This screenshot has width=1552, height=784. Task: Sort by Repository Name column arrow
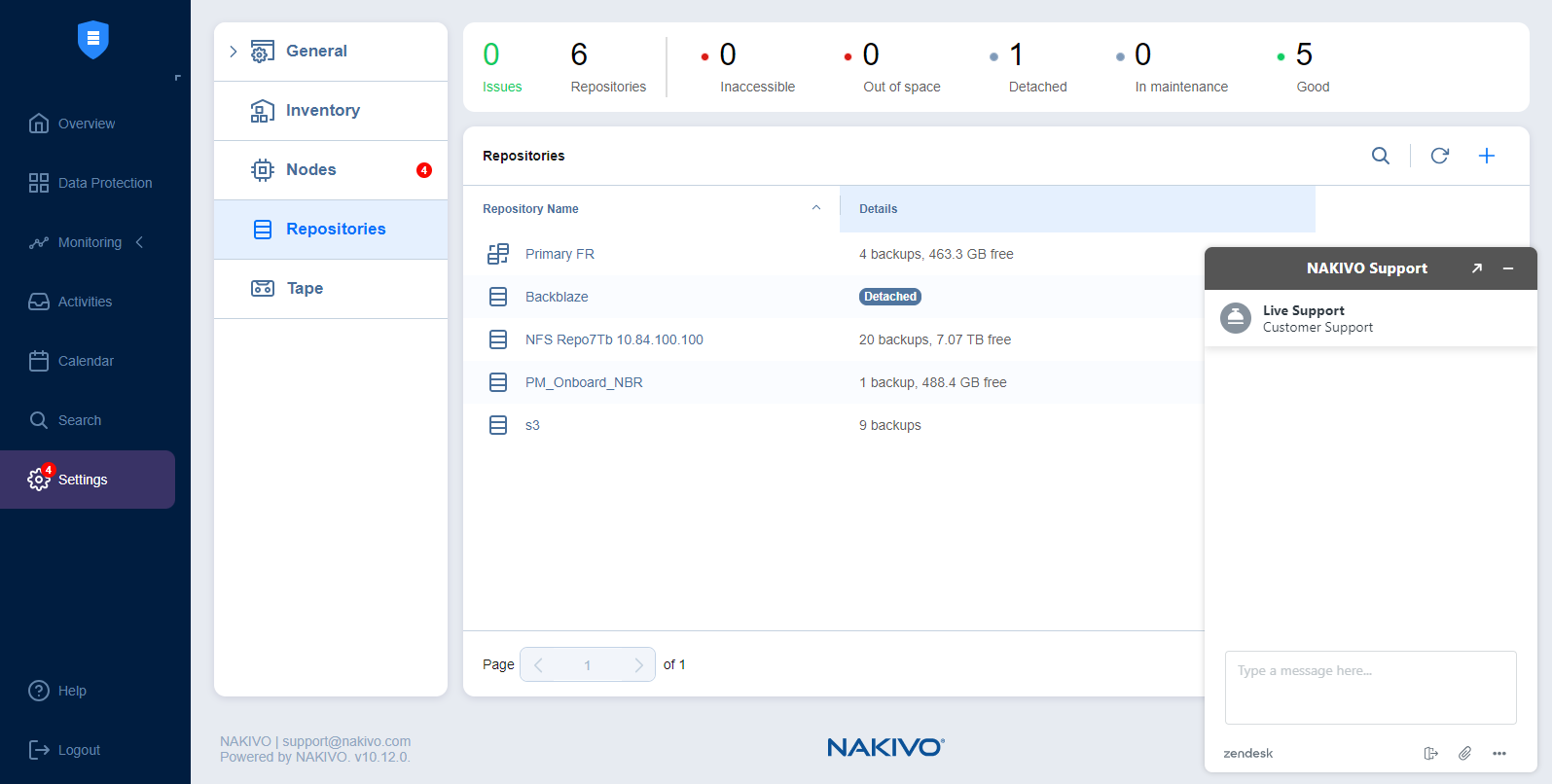click(815, 208)
